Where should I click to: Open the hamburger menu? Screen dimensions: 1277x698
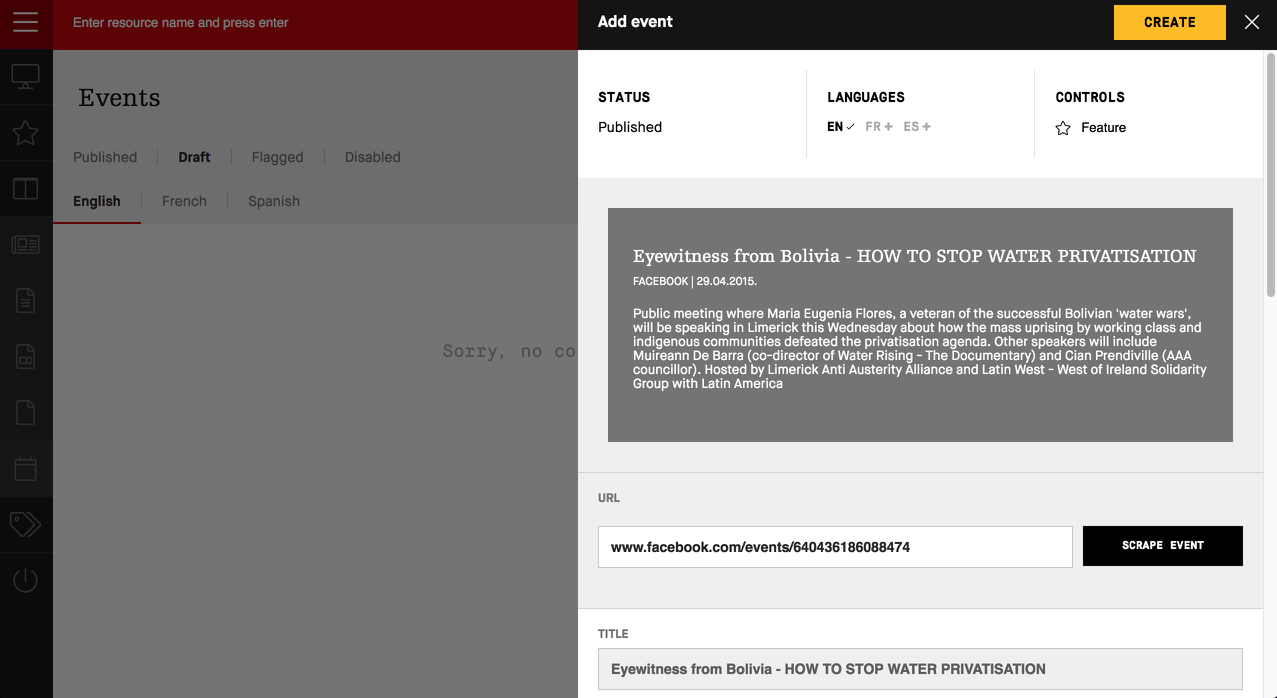[26, 22]
